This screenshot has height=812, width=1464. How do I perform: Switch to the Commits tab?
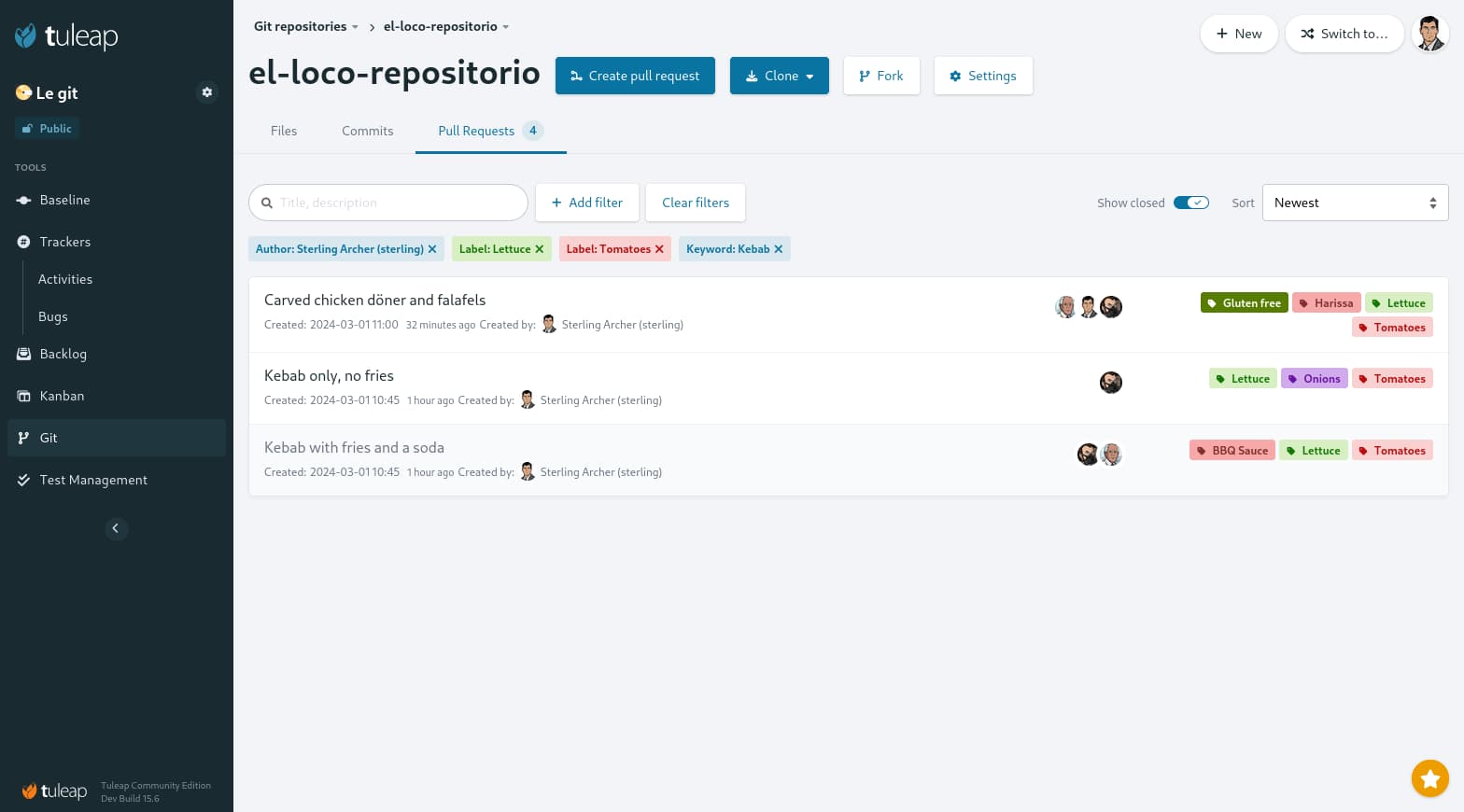click(368, 131)
